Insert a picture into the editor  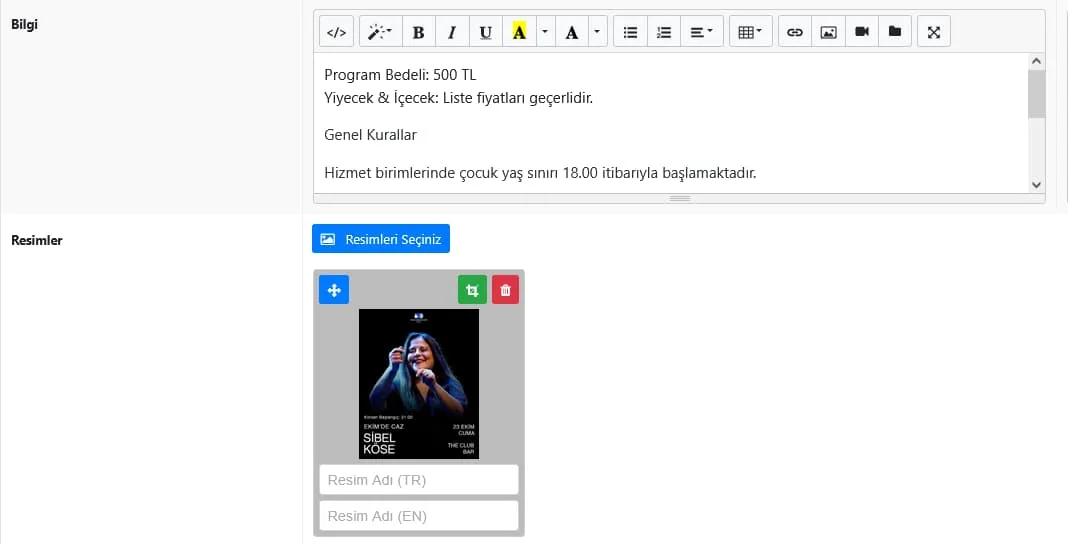click(x=828, y=32)
